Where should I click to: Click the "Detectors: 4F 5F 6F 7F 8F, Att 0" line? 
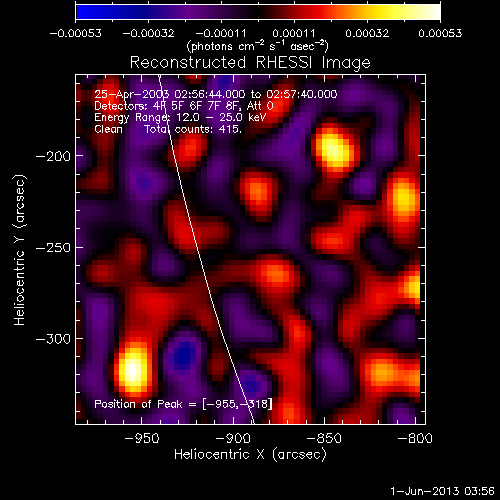(x=184, y=106)
